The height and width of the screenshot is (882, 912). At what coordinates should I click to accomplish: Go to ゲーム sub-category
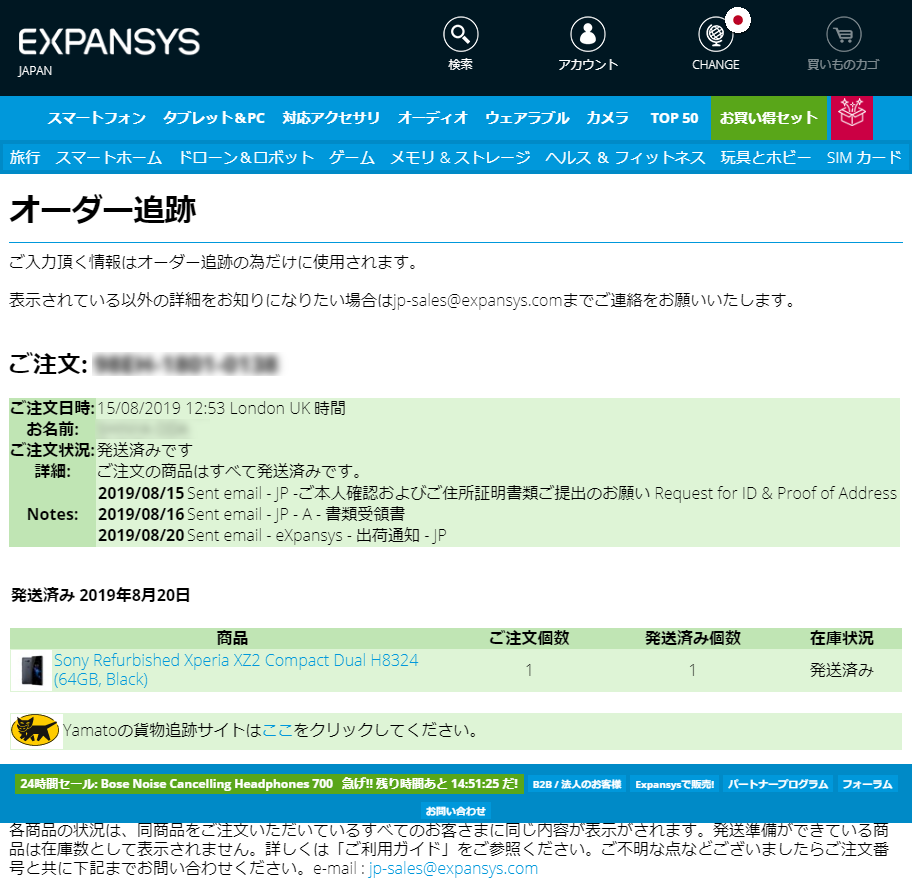tap(352, 157)
